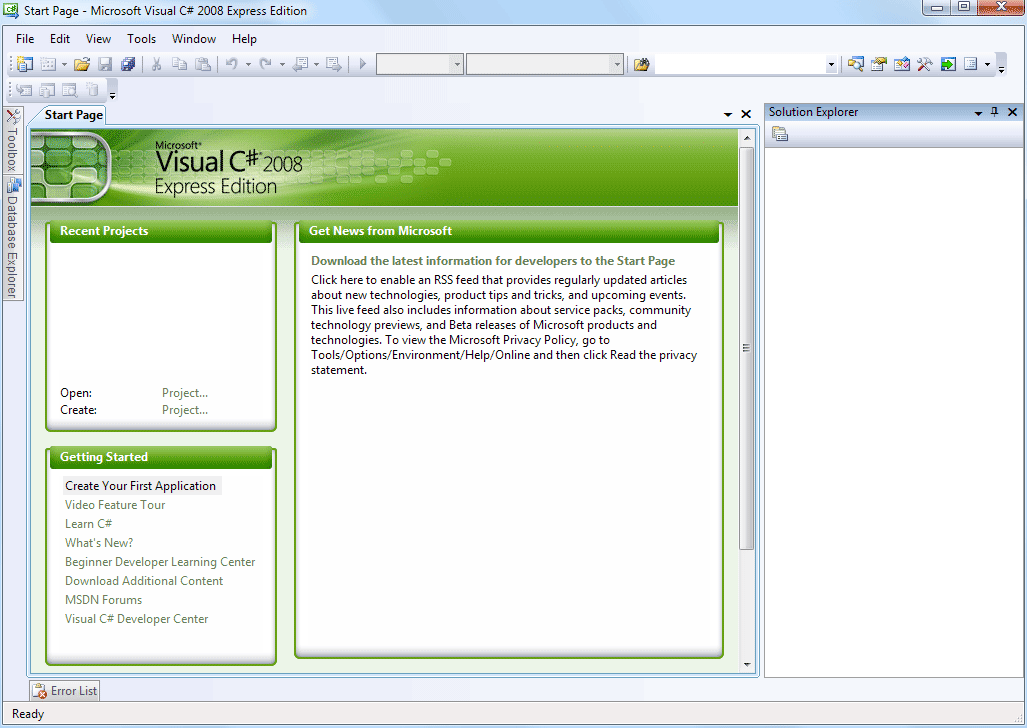
Task: Click the Toolbox hammer-and-wrench toolbar icon
Action: click(925, 64)
